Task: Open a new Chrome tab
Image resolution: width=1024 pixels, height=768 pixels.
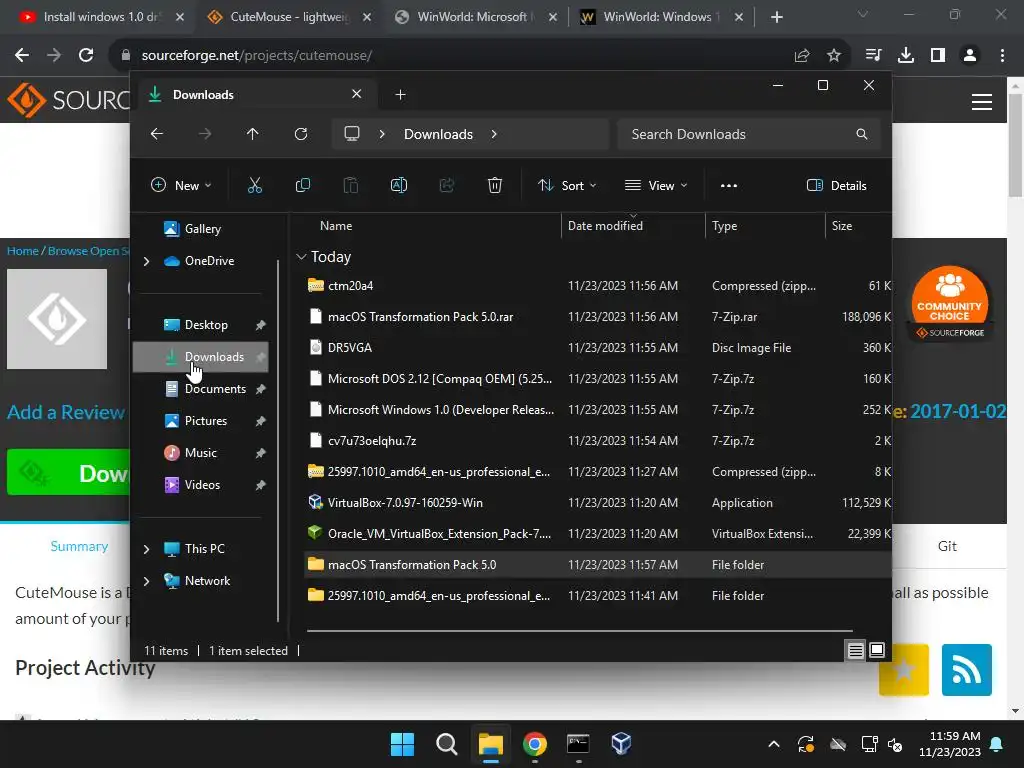Action: [x=776, y=17]
